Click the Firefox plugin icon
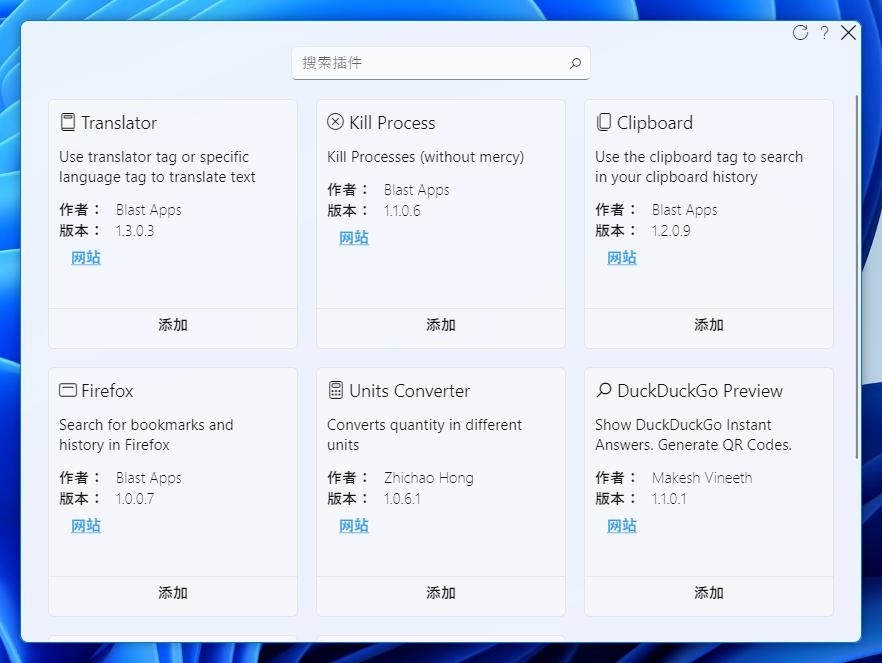The height and width of the screenshot is (663, 882). tap(68, 390)
